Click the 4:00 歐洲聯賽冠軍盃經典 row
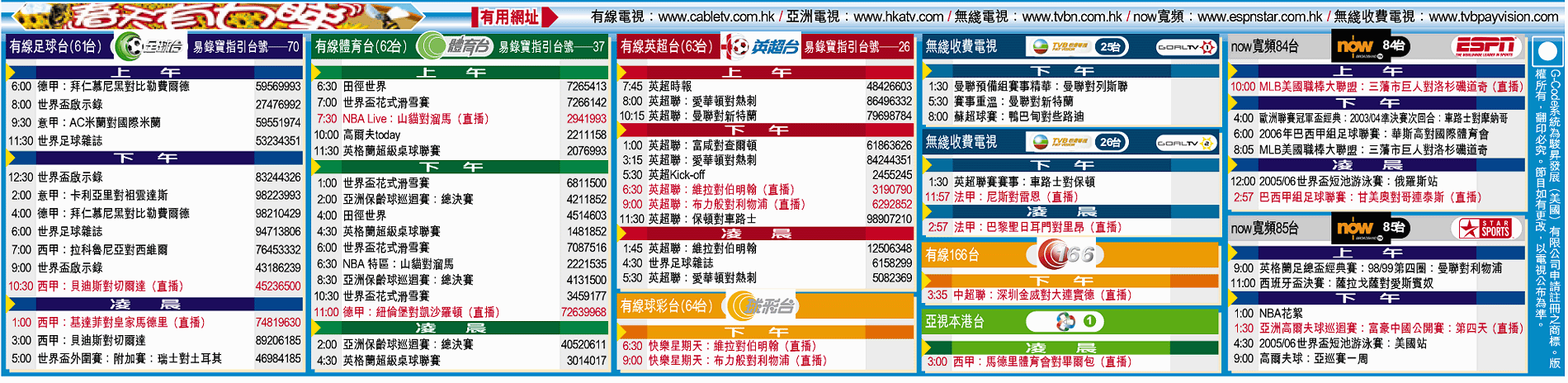Screen dimensions: 1568x383 click(1377, 119)
